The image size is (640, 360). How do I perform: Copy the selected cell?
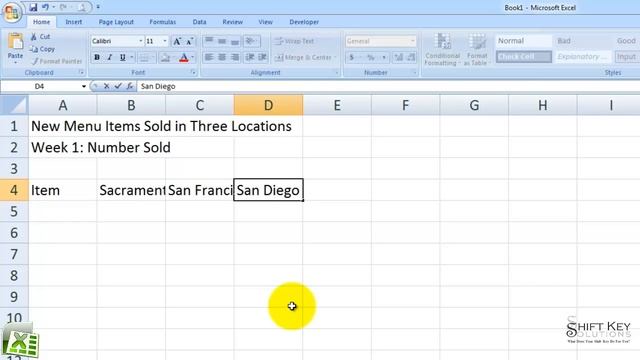coord(42,49)
